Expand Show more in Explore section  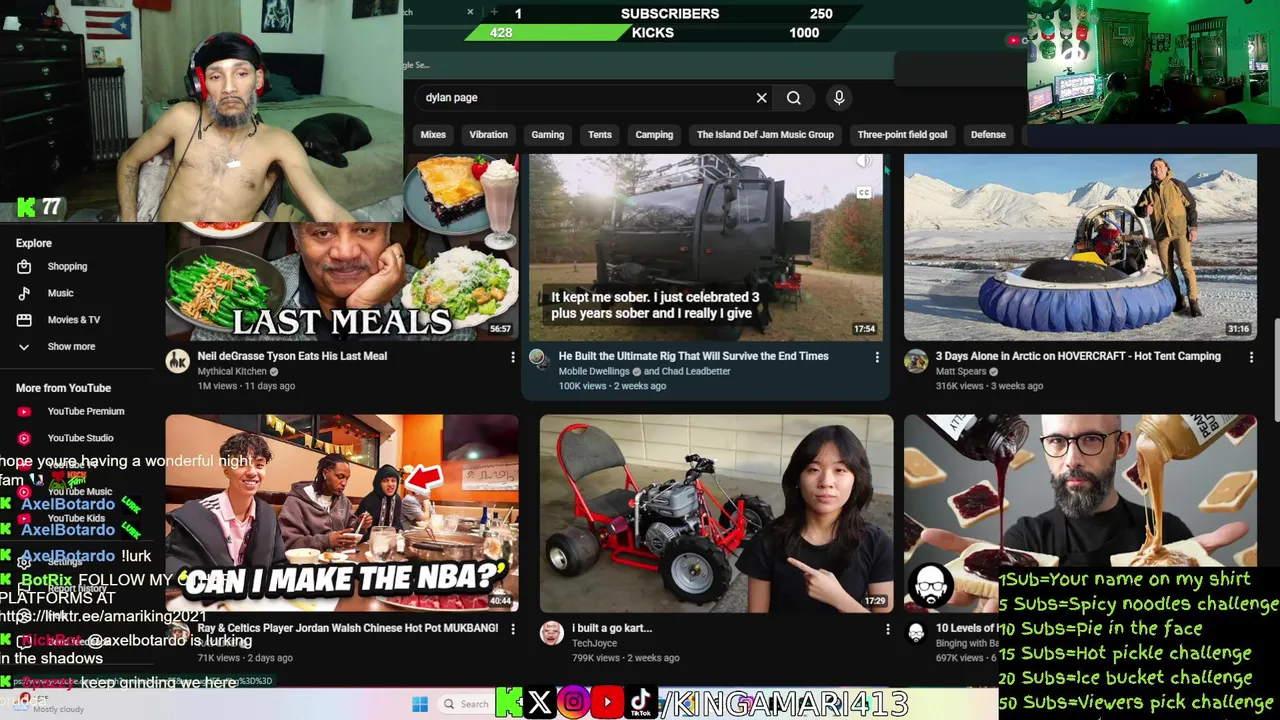(71, 347)
